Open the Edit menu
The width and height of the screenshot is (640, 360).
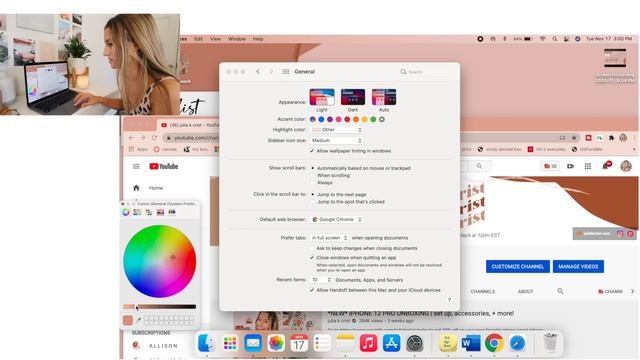199,39
